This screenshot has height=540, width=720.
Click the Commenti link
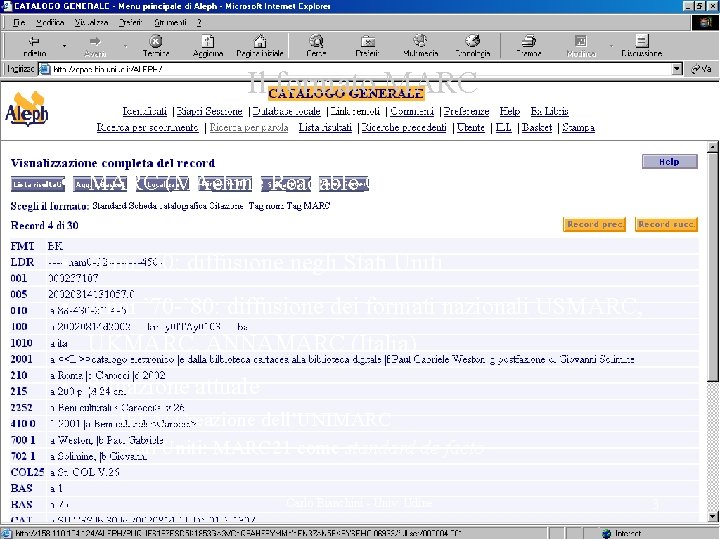point(412,111)
